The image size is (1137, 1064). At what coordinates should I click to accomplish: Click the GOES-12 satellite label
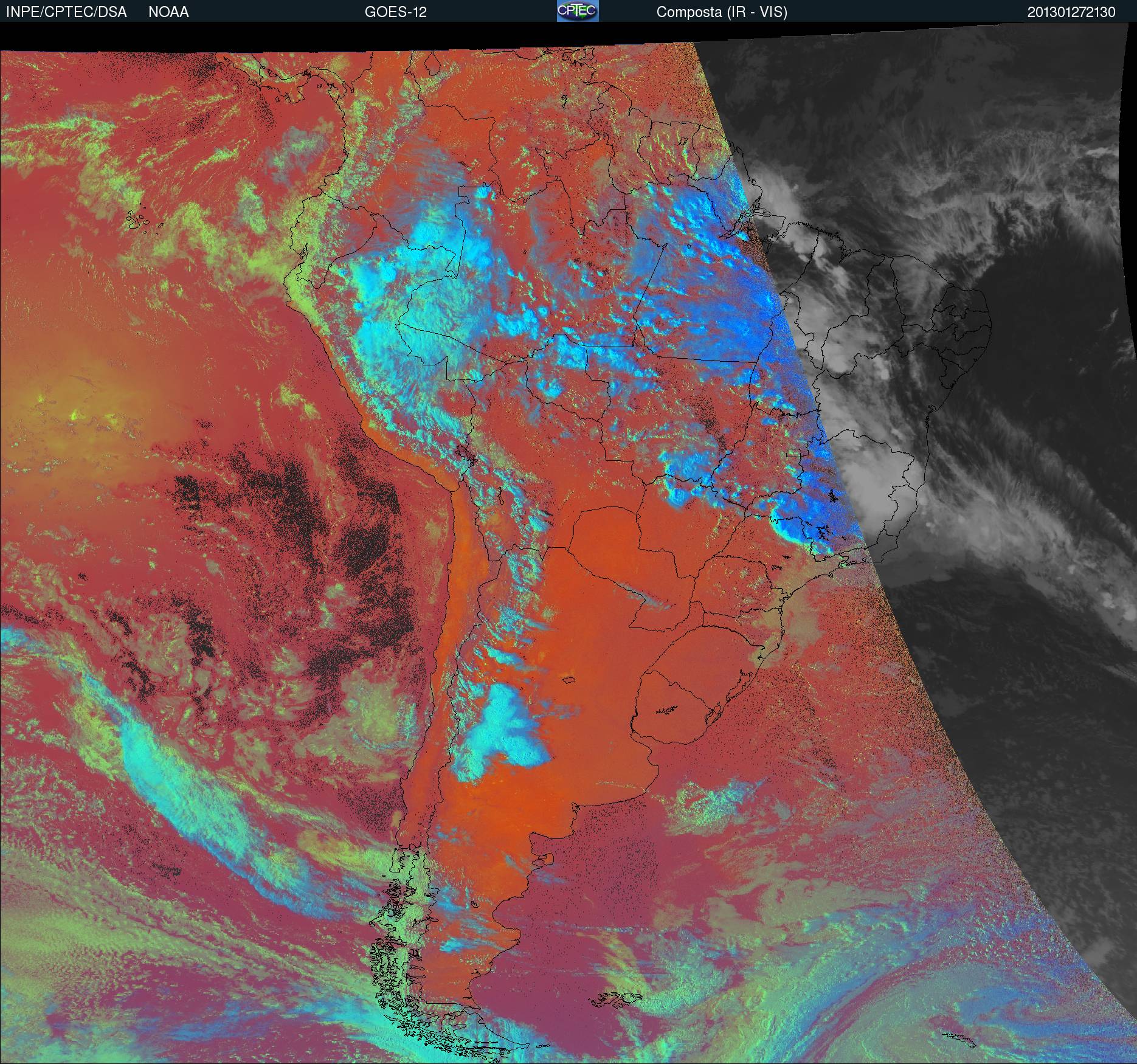pos(395,12)
